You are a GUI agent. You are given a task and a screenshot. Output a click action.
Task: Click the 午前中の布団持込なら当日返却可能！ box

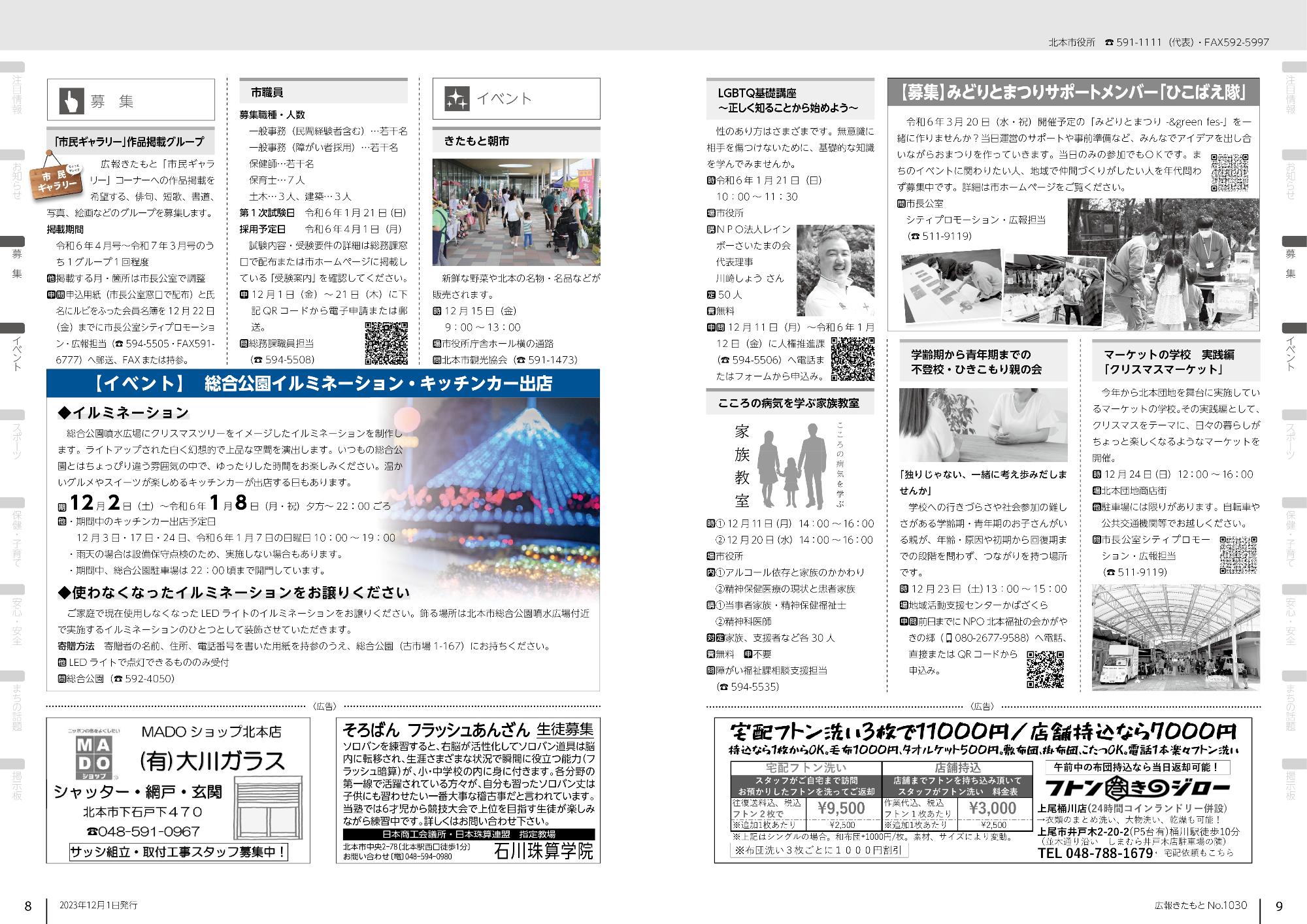tap(1138, 767)
